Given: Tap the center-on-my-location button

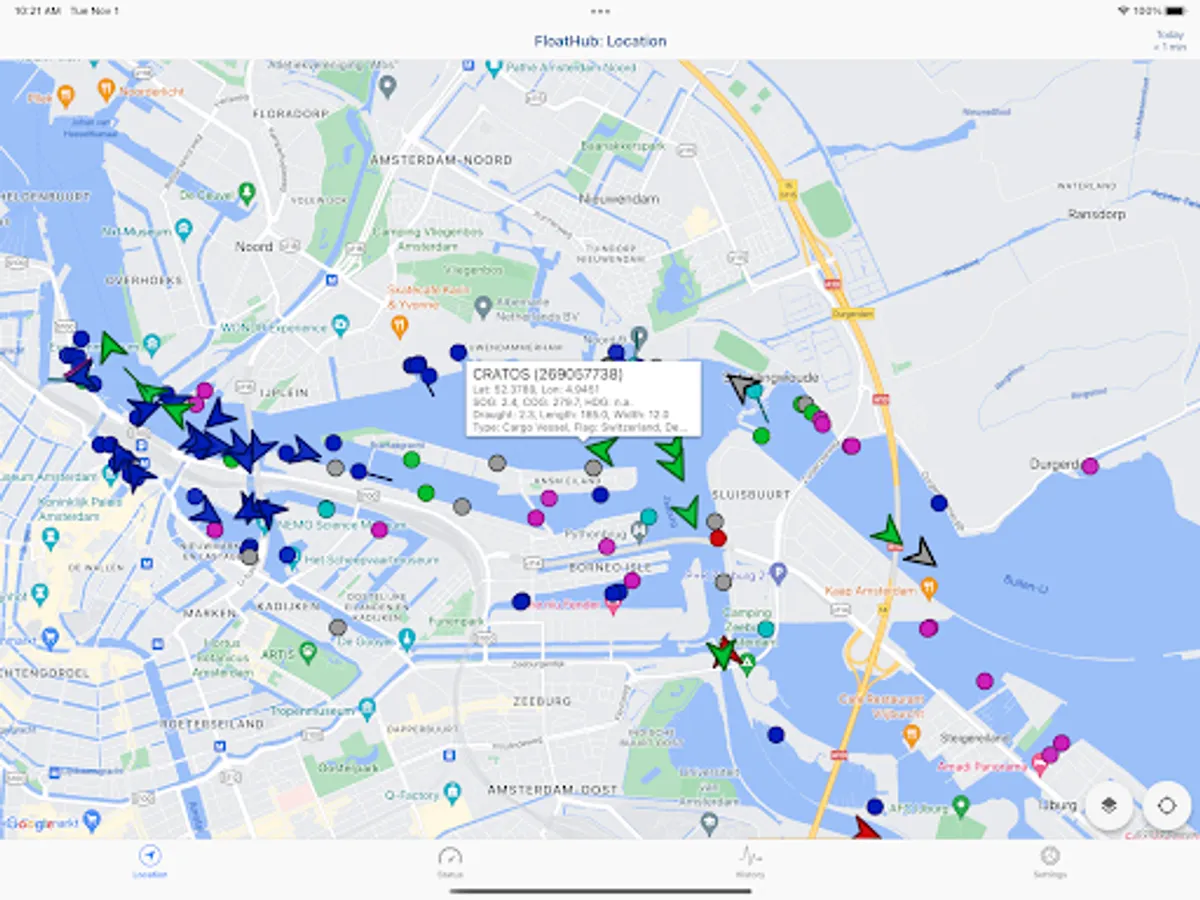Looking at the screenshot, I should (1167, 806).
